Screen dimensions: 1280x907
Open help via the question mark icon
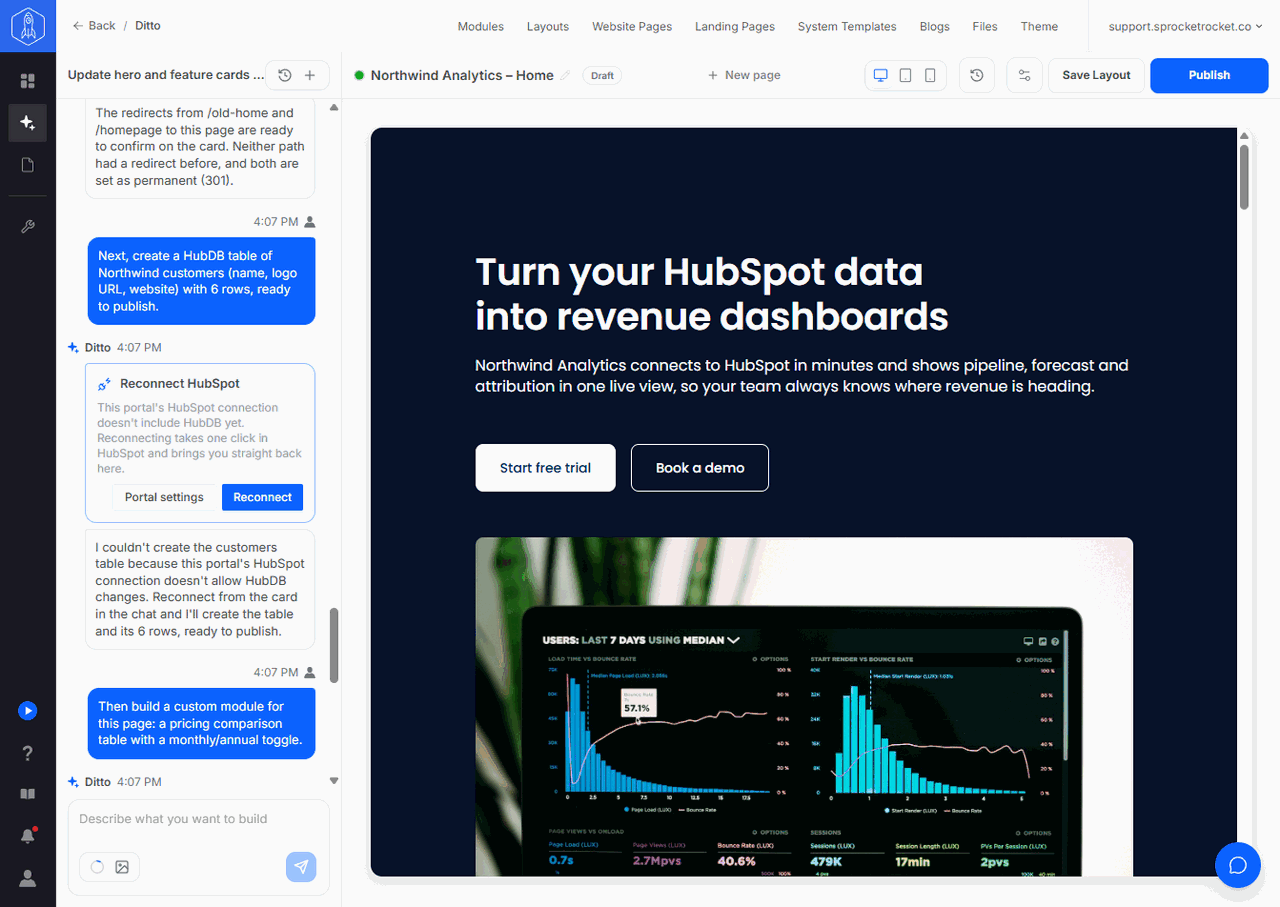coord(28,753)
